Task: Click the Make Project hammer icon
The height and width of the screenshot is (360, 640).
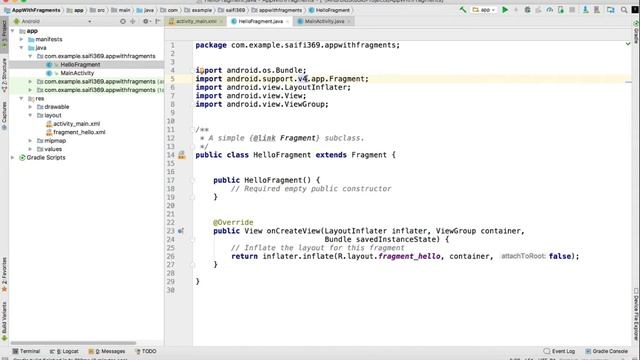Action: click(462, 10)
